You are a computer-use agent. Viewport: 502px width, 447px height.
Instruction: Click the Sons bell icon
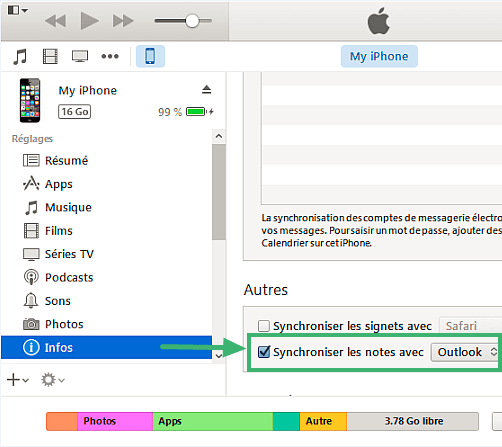click(x=31, y=300)
